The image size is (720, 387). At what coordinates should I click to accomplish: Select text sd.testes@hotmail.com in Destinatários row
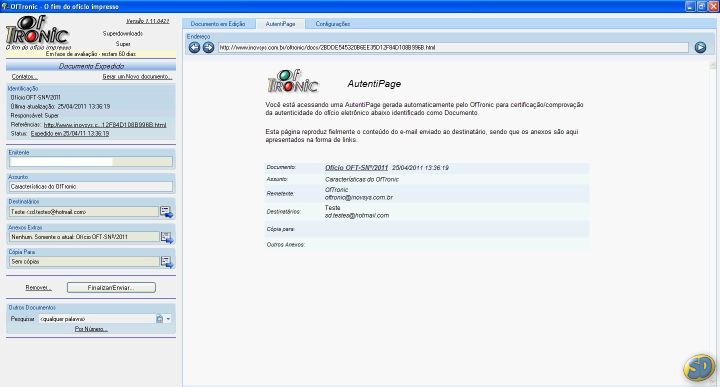point(357,215)
